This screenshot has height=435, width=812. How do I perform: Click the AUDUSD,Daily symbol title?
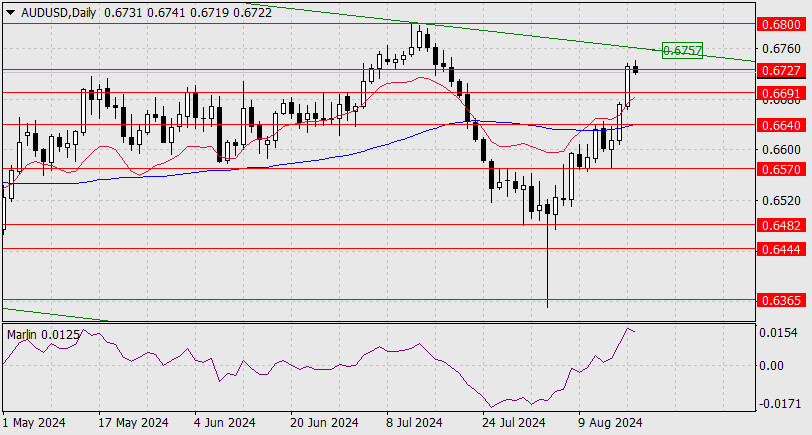[59, 13]
